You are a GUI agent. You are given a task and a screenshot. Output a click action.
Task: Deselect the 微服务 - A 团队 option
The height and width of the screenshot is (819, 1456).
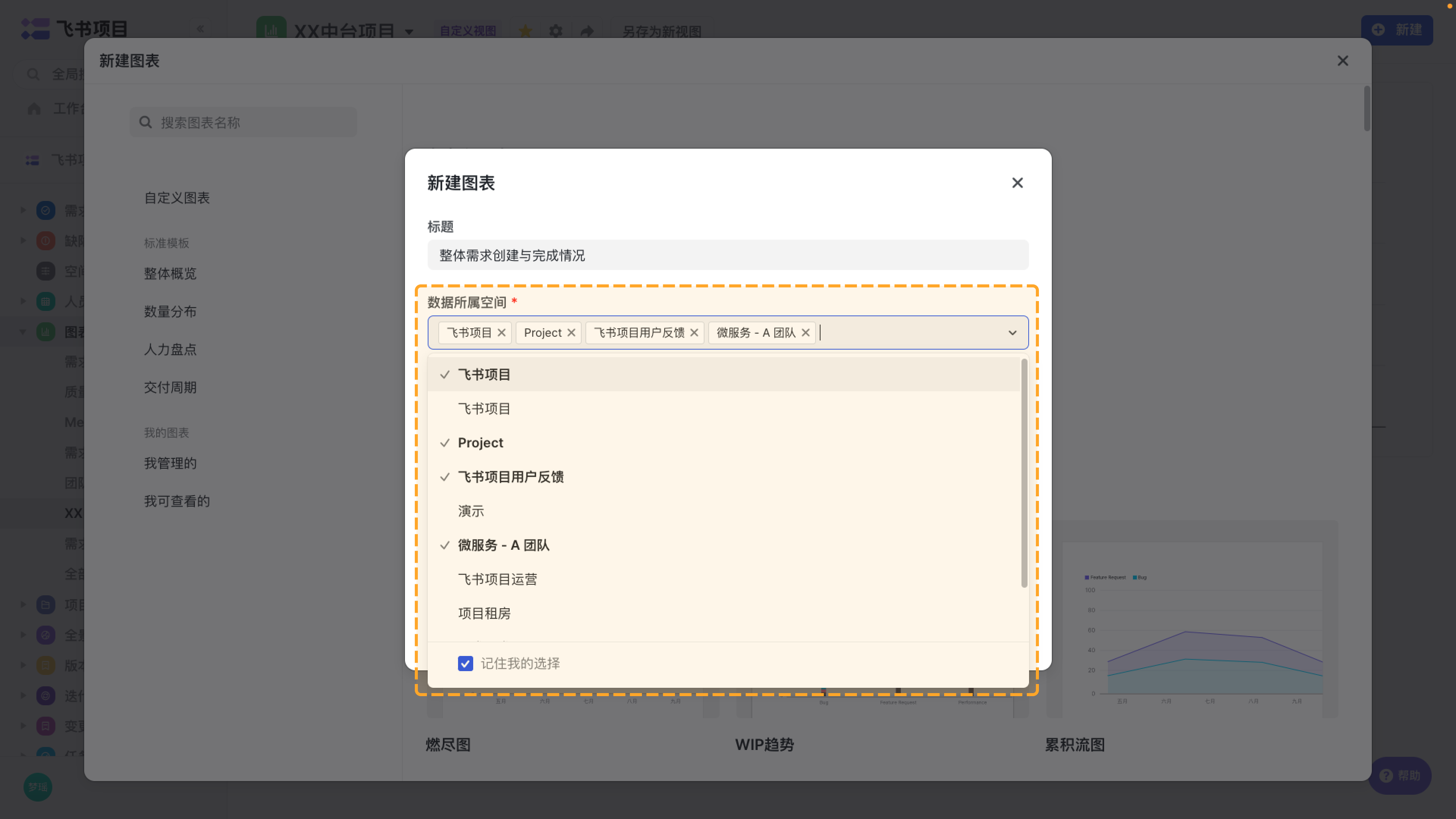723,546
